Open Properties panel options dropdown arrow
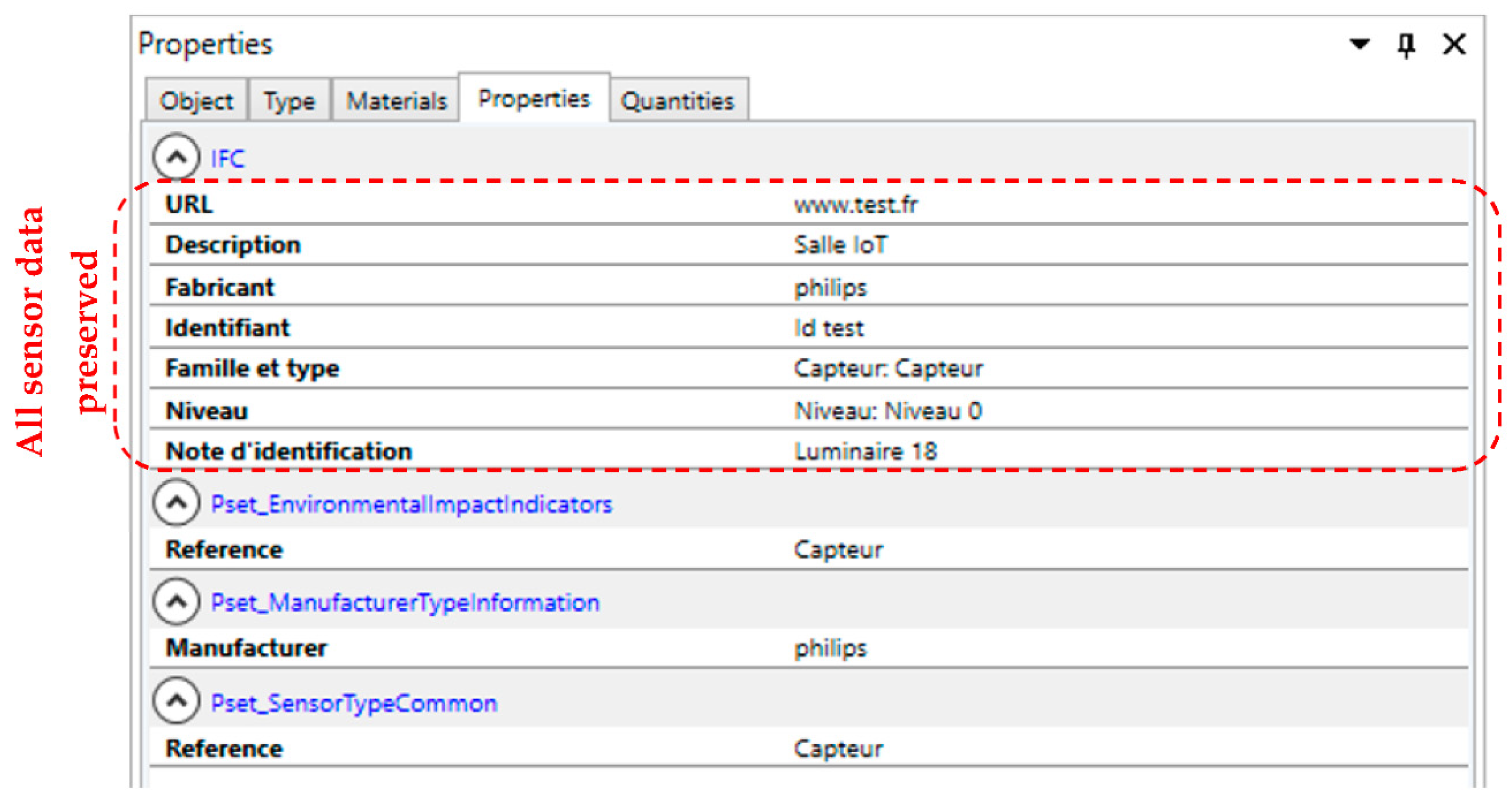This screenshot has height=809, width=1512. pyautogui.click(x=1359, y=44)
